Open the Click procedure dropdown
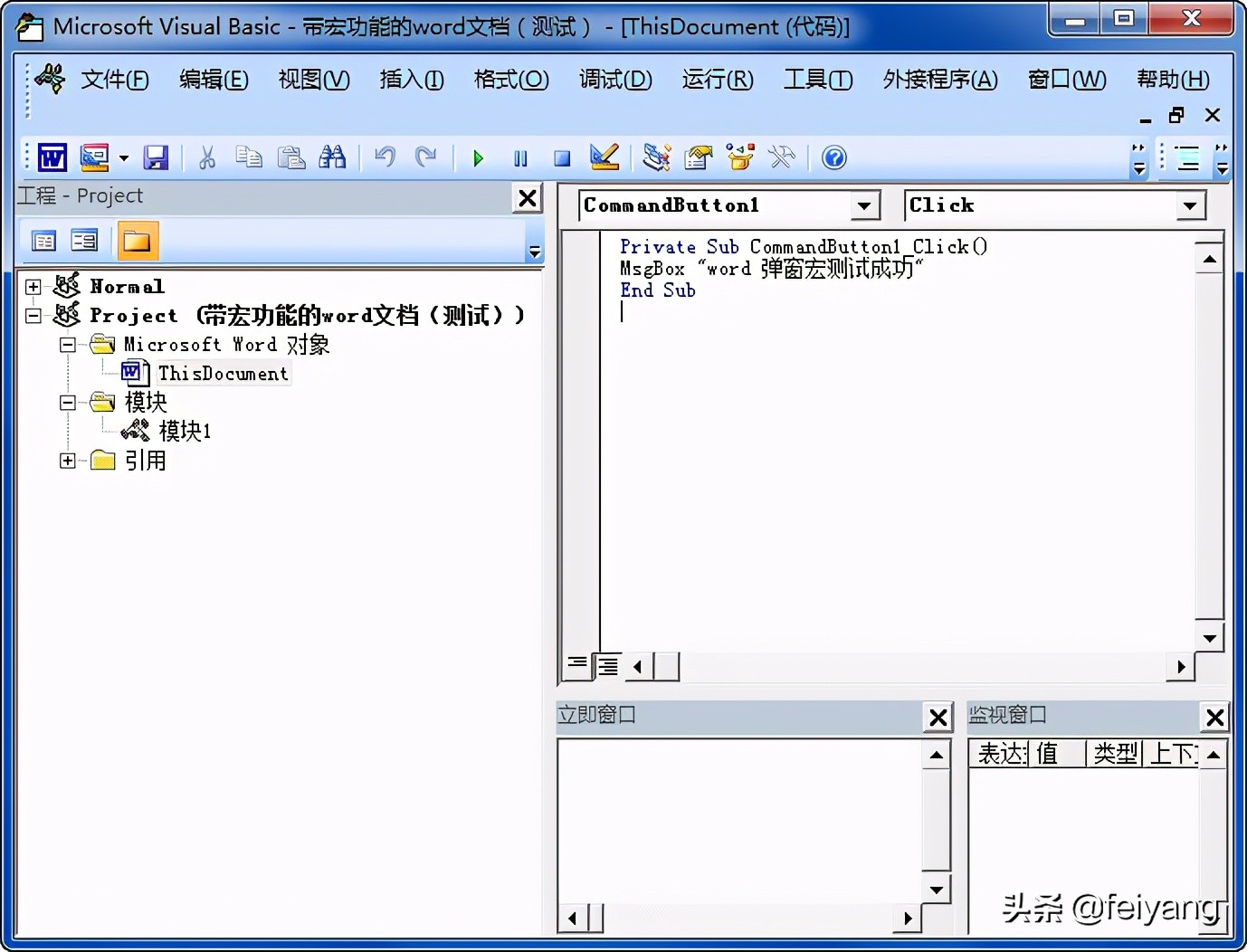Image resolution: width=1247 pixels, height=952 pixels. [1192, 205]
